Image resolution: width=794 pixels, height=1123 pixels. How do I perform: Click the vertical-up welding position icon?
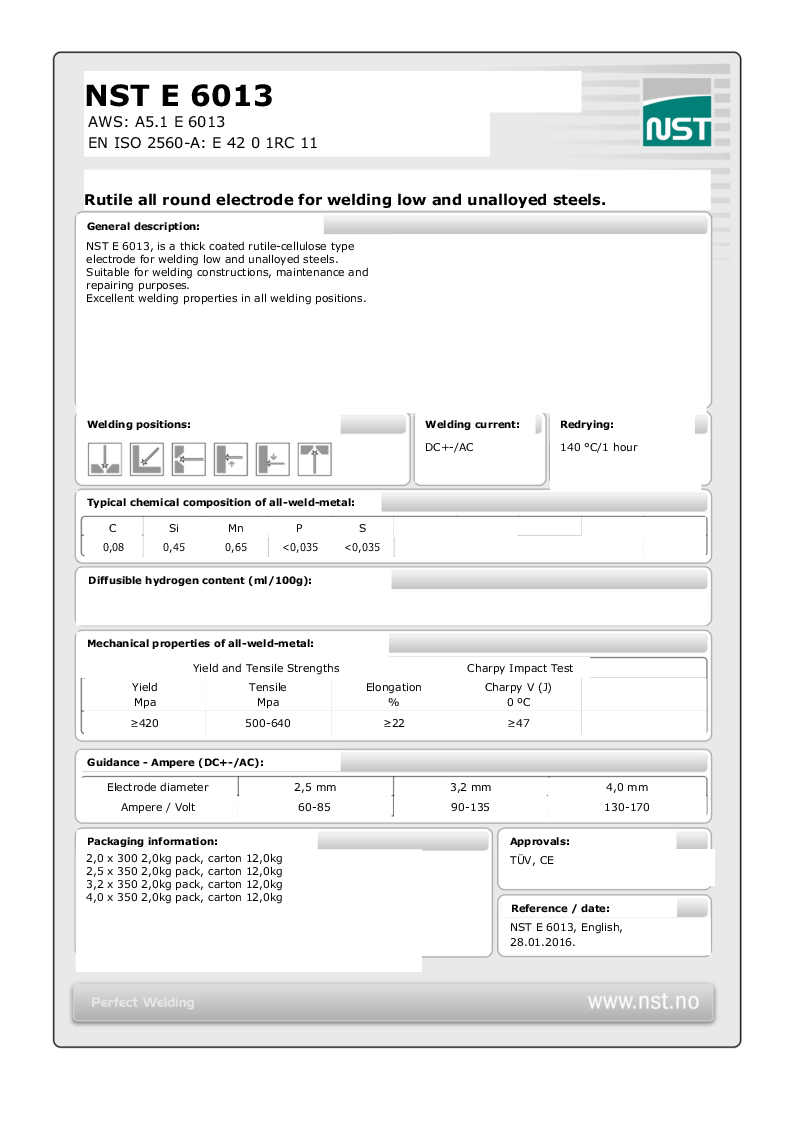(231, 459)
